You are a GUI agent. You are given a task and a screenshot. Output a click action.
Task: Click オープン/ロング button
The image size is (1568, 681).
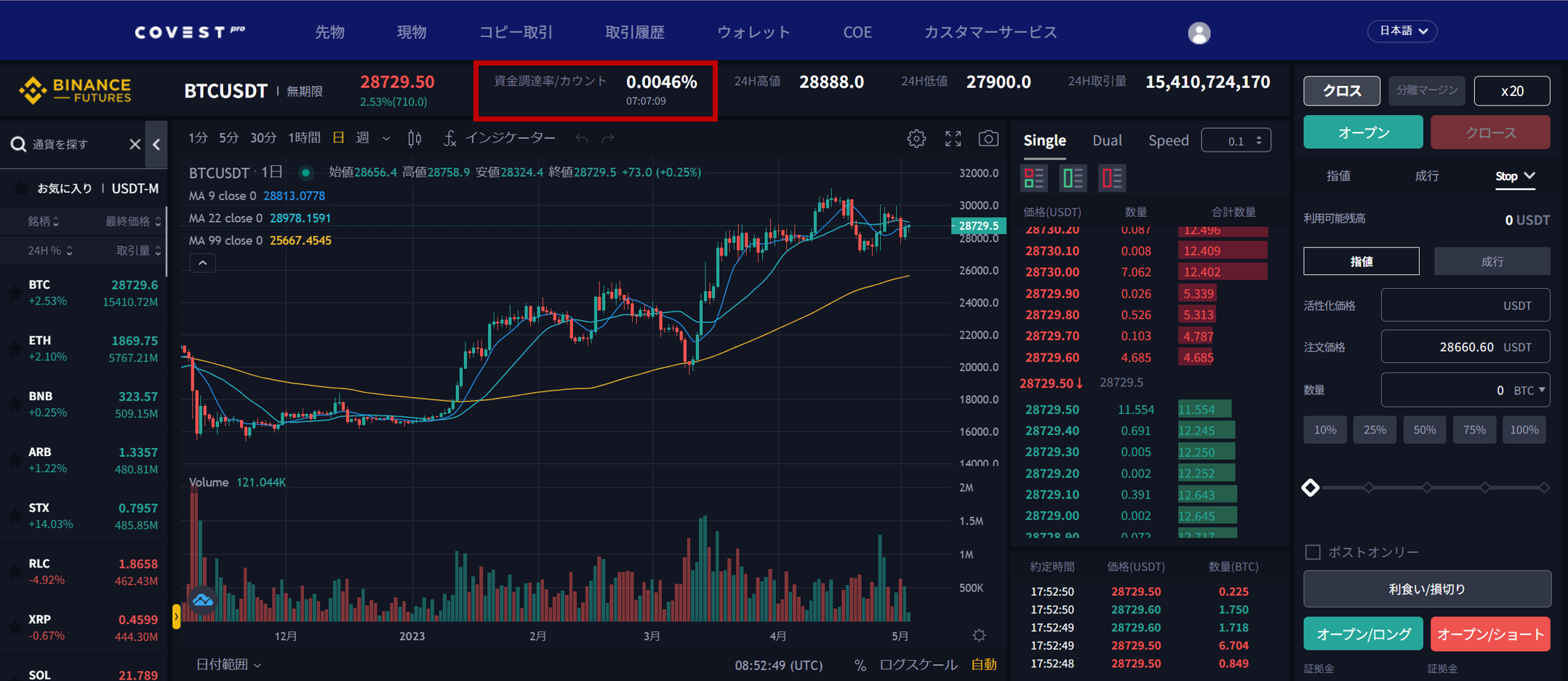click(x=1363, y=634)
